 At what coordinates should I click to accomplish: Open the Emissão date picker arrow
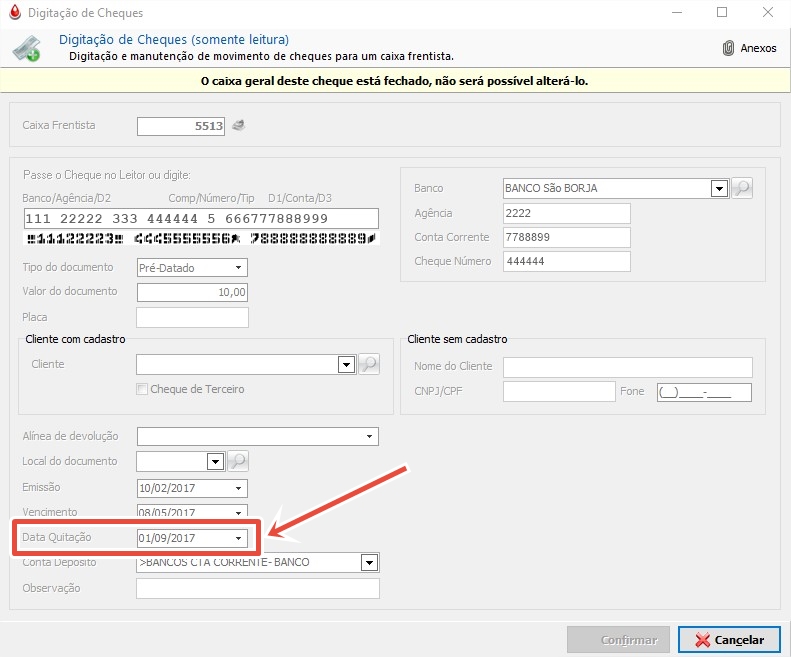[239, 488]
